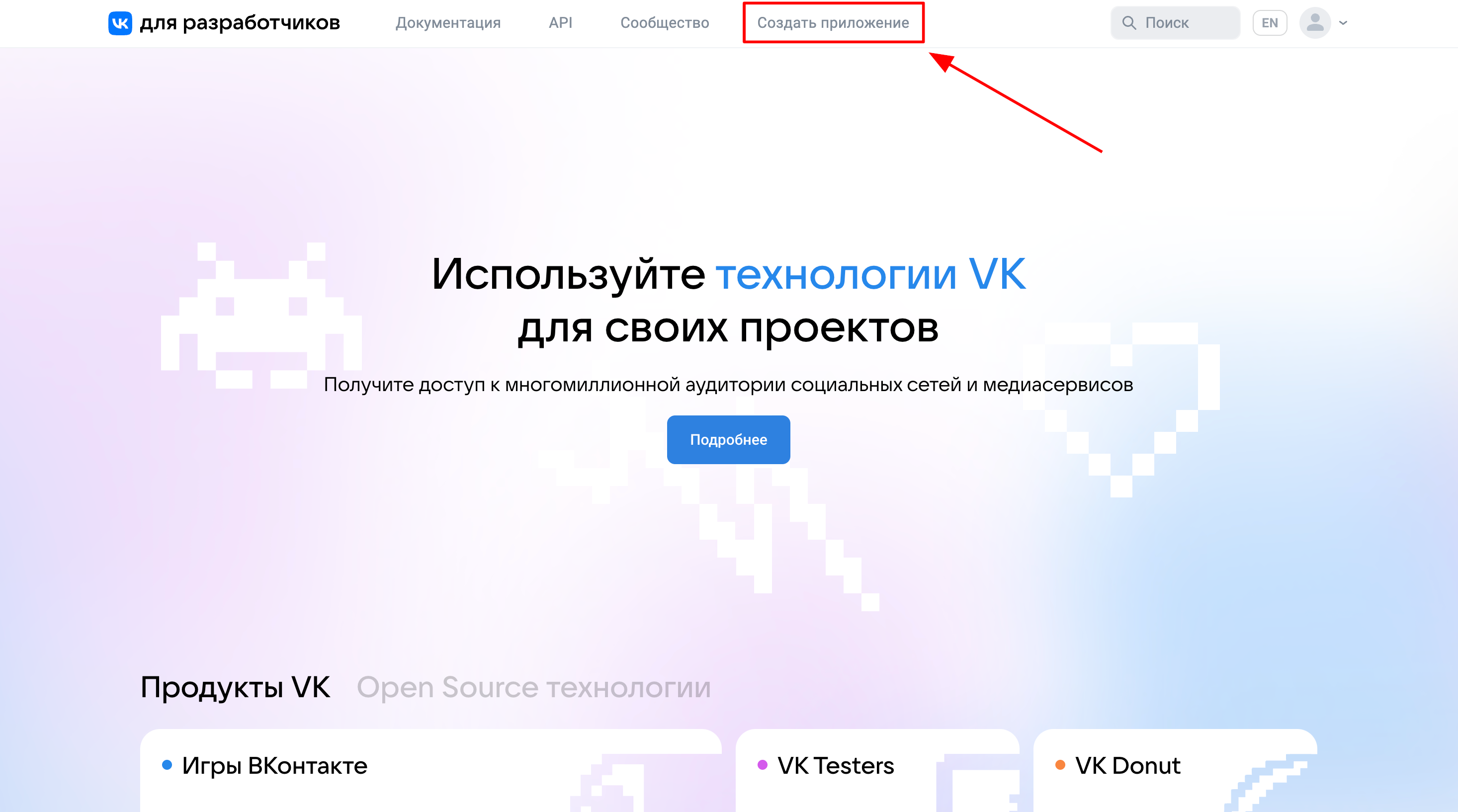Expand the account dropdown chevron
This screenshot has width=1458, height=812.
click(x=1343, y=23)
